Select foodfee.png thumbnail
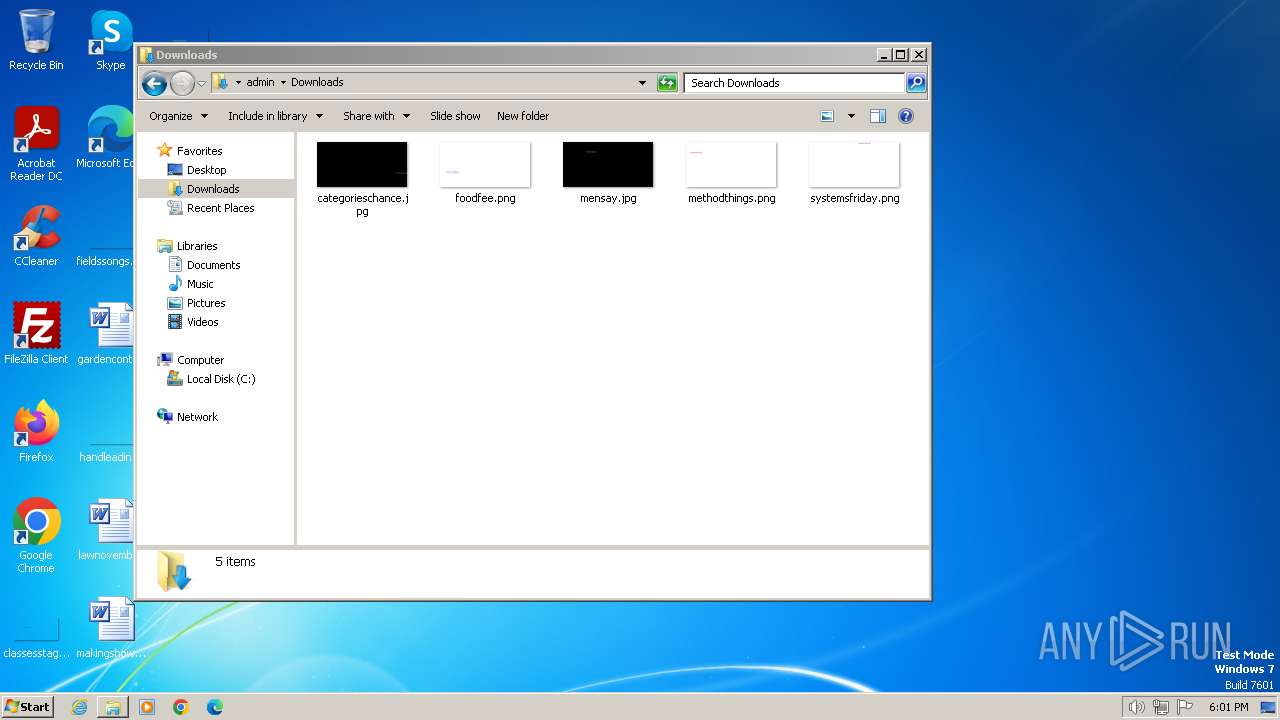Image resolution: width=1280 pixels, height=720 pixels. pyautogui.click(x=485, y=165)
